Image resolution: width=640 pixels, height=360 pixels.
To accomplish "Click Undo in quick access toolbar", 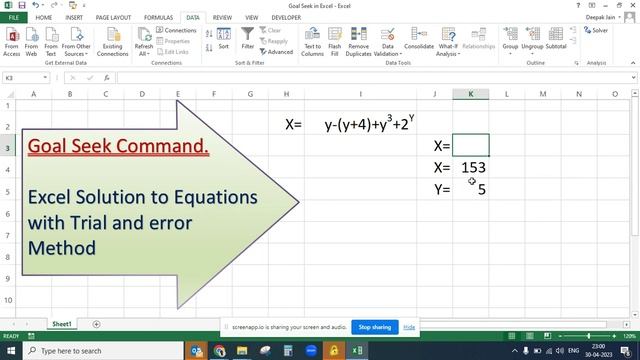I will tap(36, 5).
